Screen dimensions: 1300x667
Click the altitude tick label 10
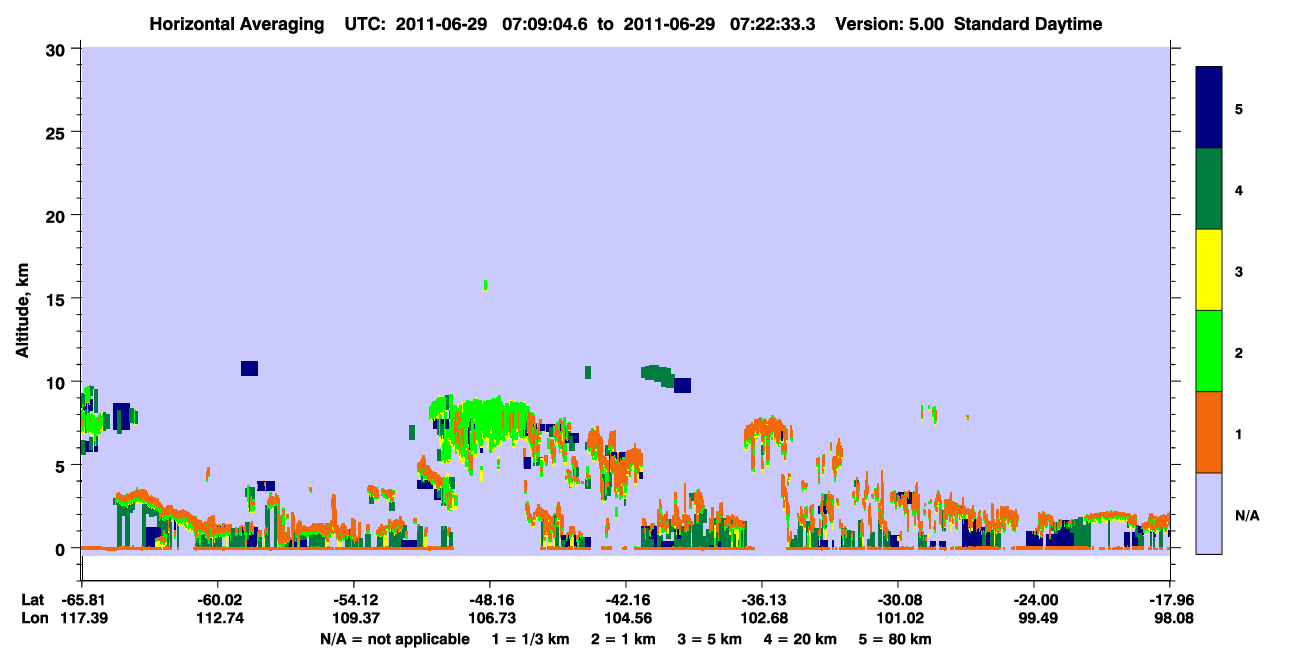58,382
